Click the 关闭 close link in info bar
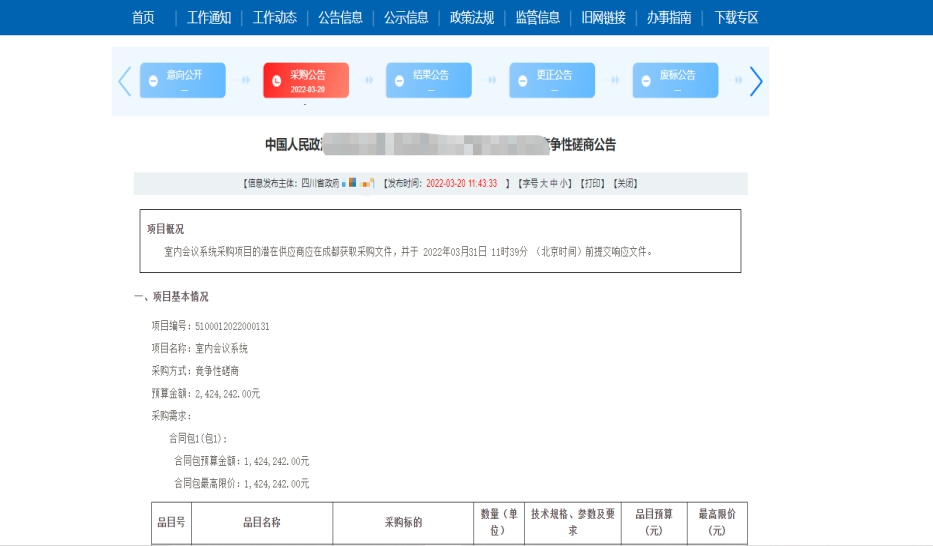 coord(625,184)
